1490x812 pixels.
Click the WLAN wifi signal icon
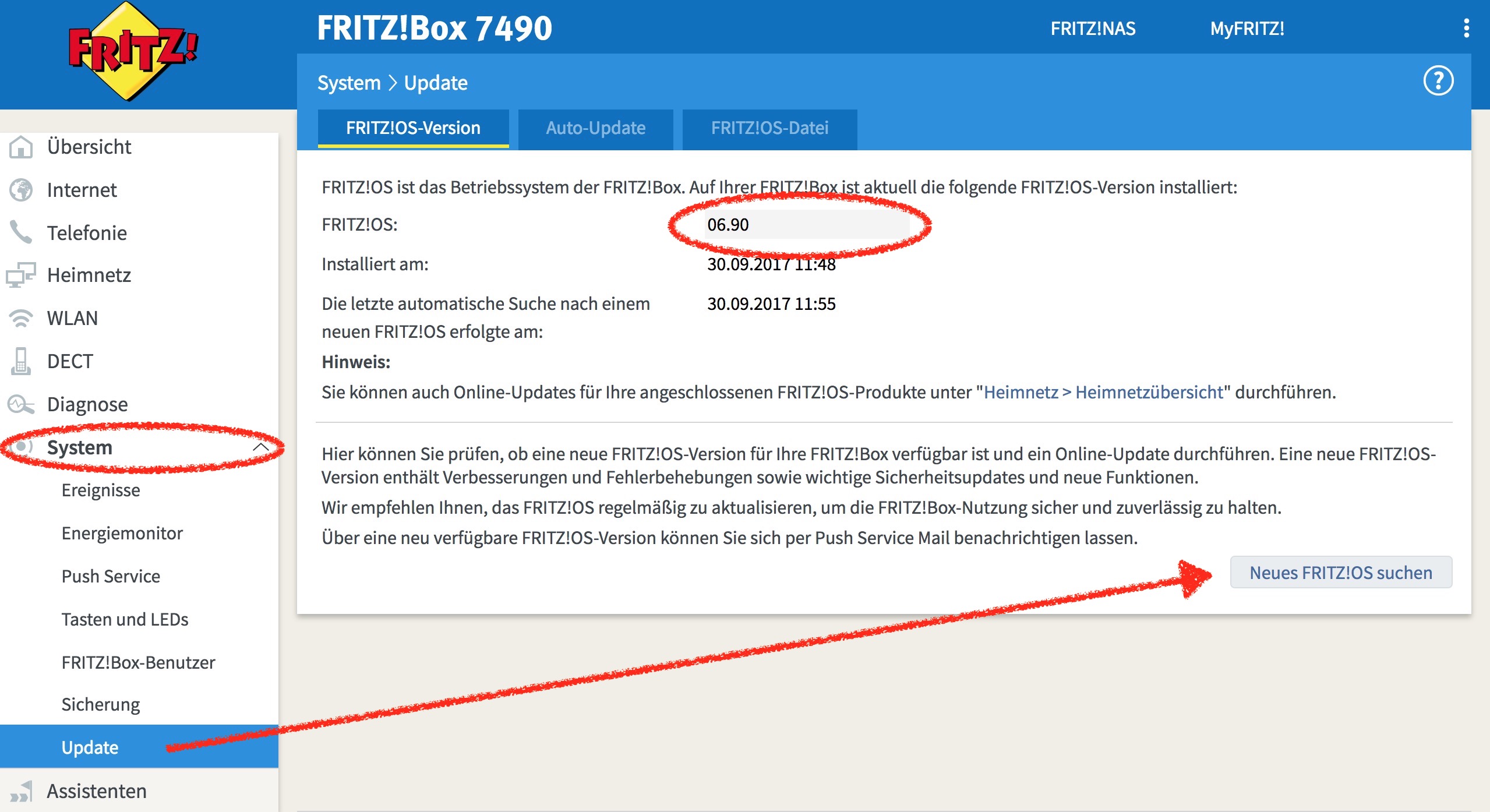point(21,318)
